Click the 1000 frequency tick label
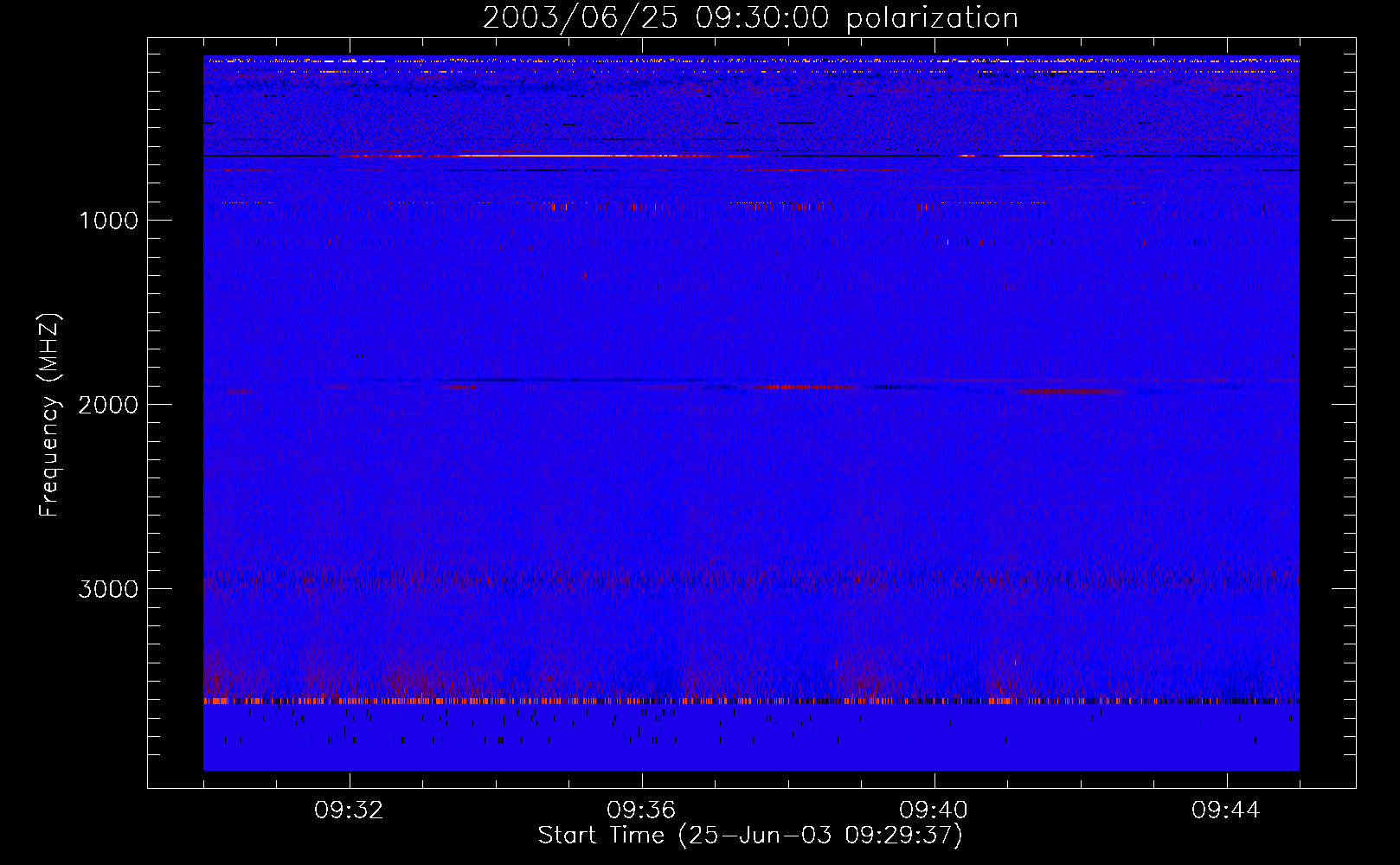 click(109, 221)
